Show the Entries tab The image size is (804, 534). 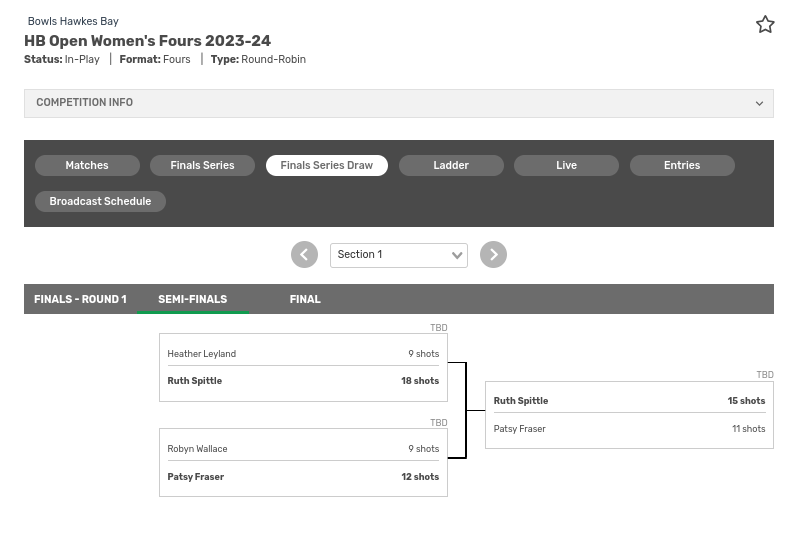(682, 166)
